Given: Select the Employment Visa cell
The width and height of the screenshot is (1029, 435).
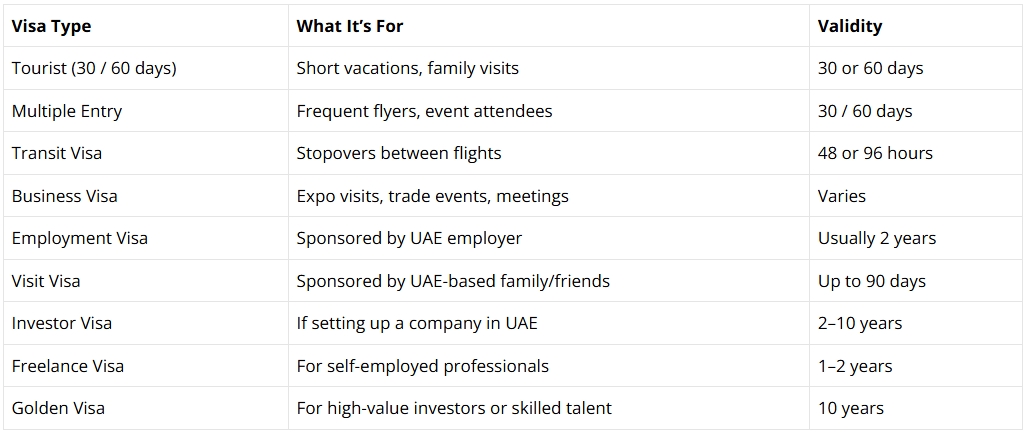Looking at the screenshot, I should (79, 238).
